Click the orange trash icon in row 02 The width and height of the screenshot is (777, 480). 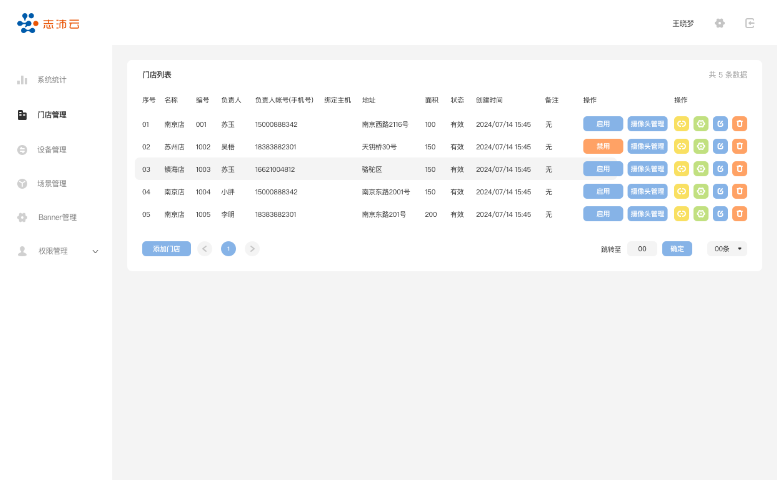739,146
